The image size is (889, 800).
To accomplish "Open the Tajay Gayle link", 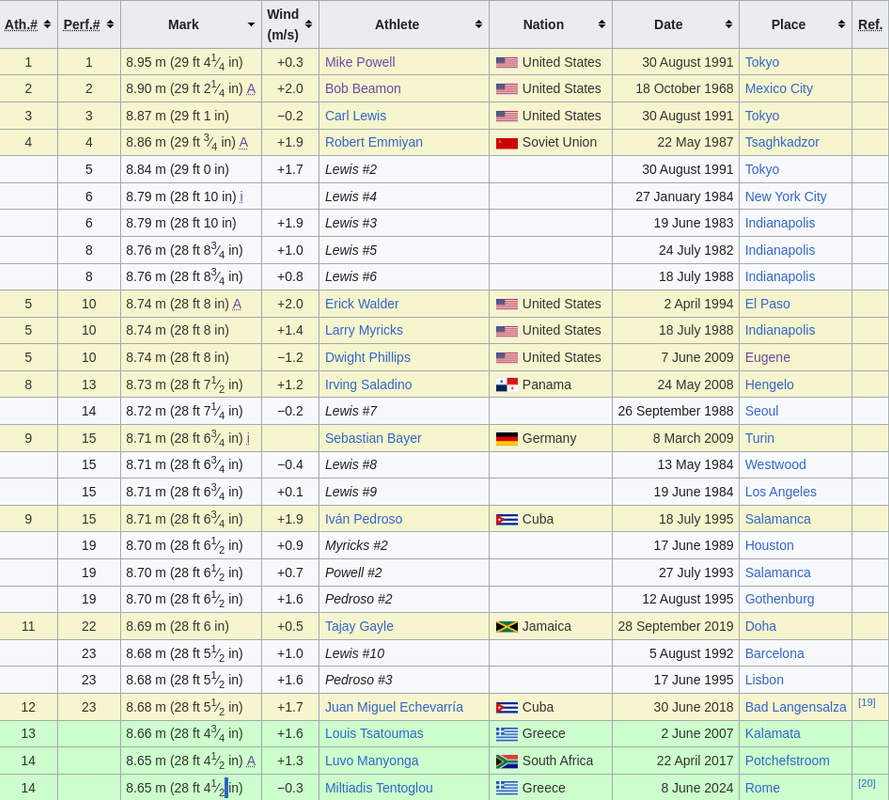I will [359, 627].
